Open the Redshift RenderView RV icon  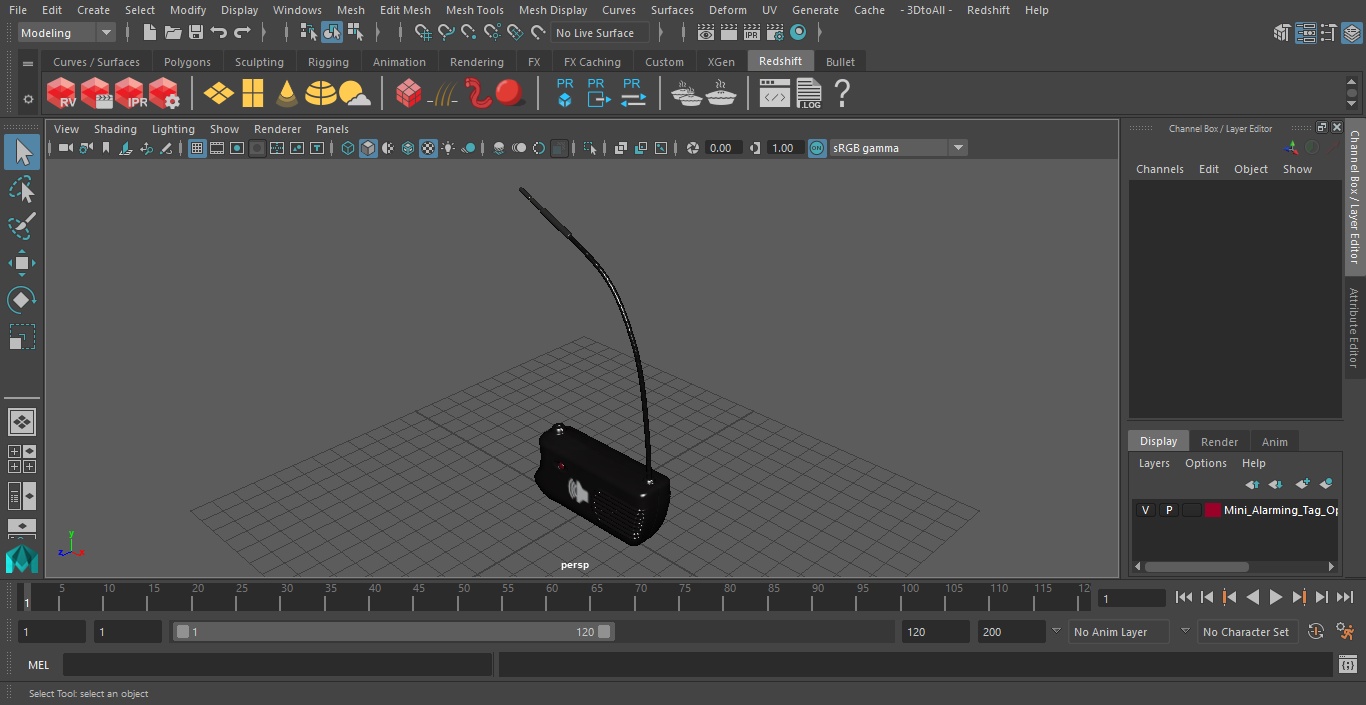(62, 94)
